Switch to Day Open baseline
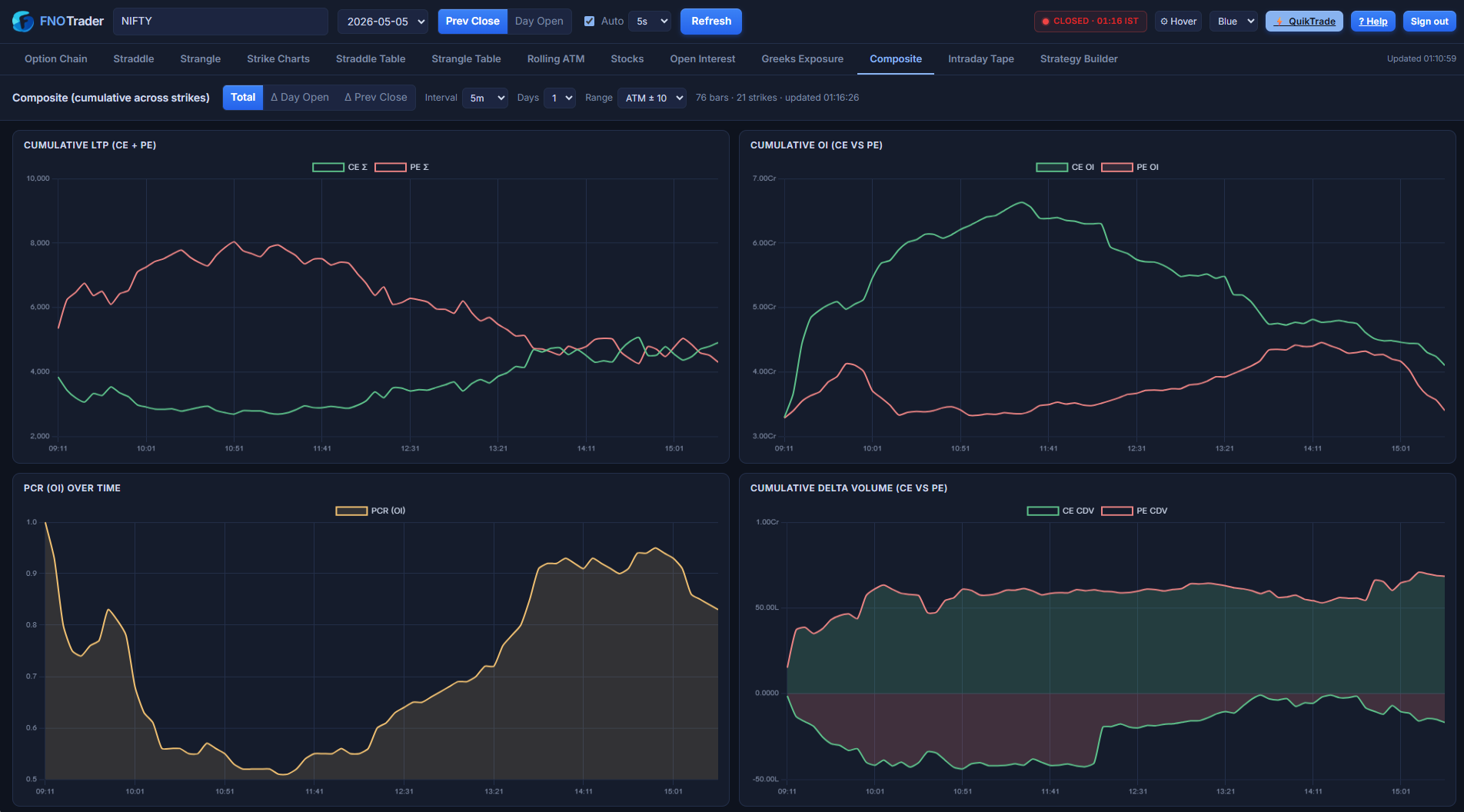This screenshot has width=1464, height=812. click(539, 22)
